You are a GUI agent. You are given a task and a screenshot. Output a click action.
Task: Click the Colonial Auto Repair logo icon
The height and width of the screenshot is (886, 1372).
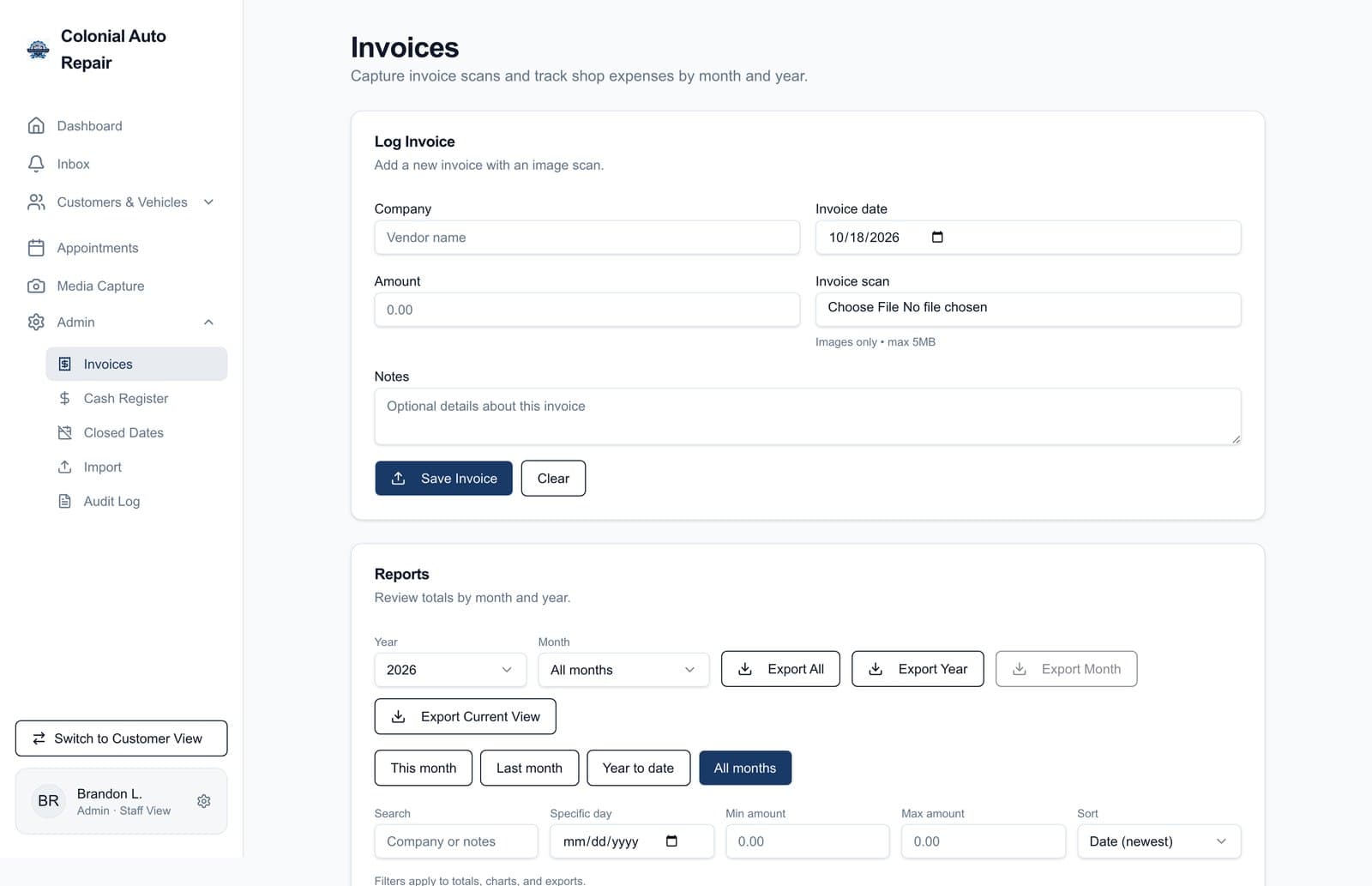click(x=38, y=49)
